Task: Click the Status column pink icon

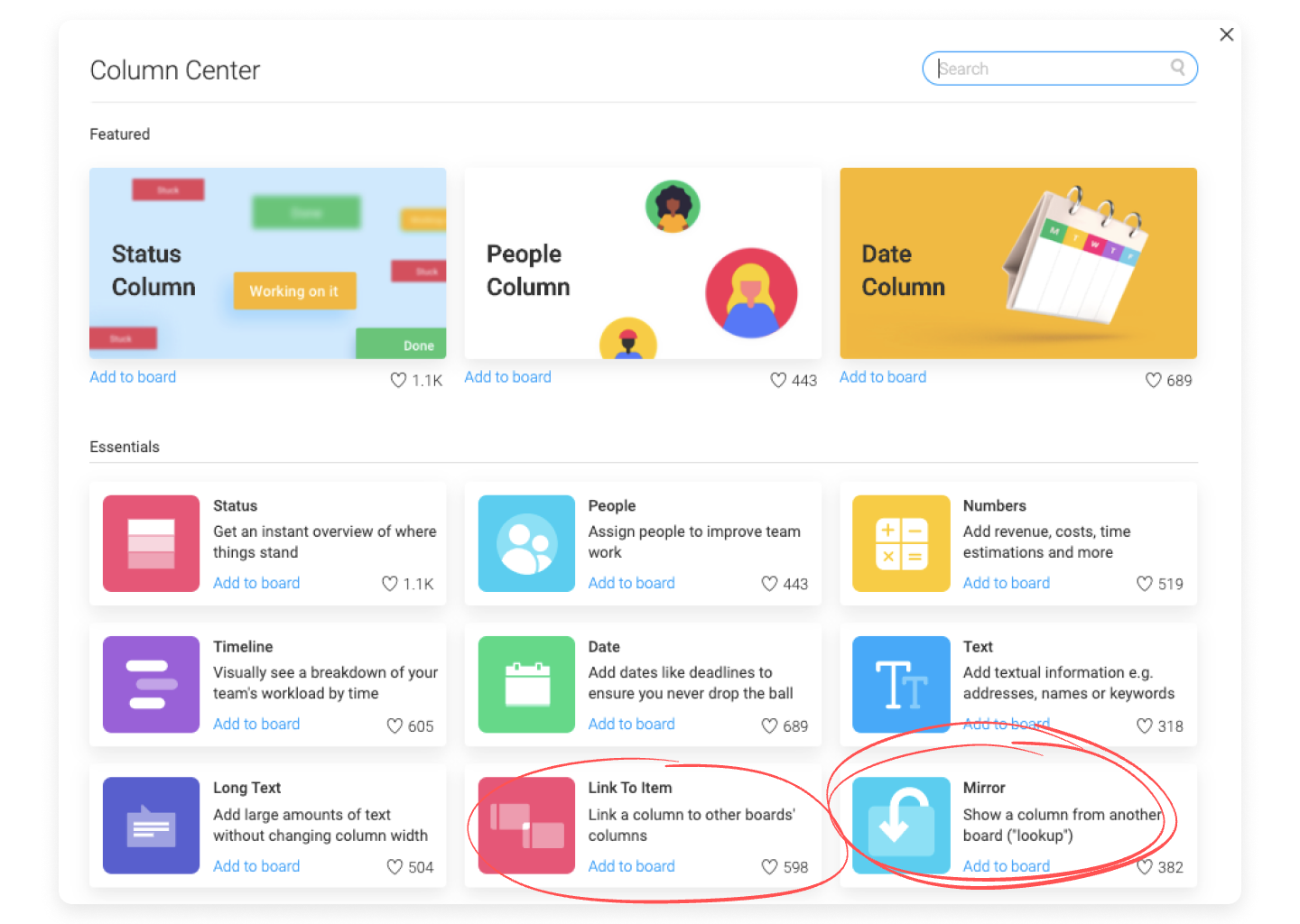Action: [x=151, y=543]
